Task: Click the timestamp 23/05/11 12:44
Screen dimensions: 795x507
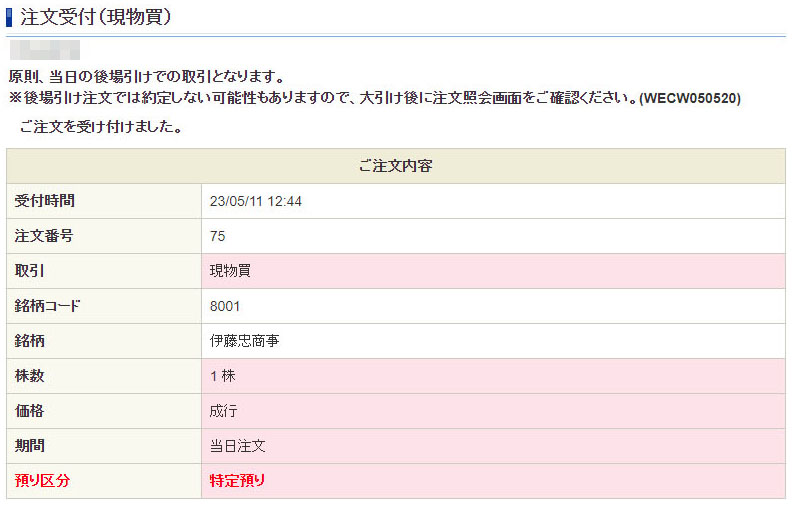Action: [256, 201]
